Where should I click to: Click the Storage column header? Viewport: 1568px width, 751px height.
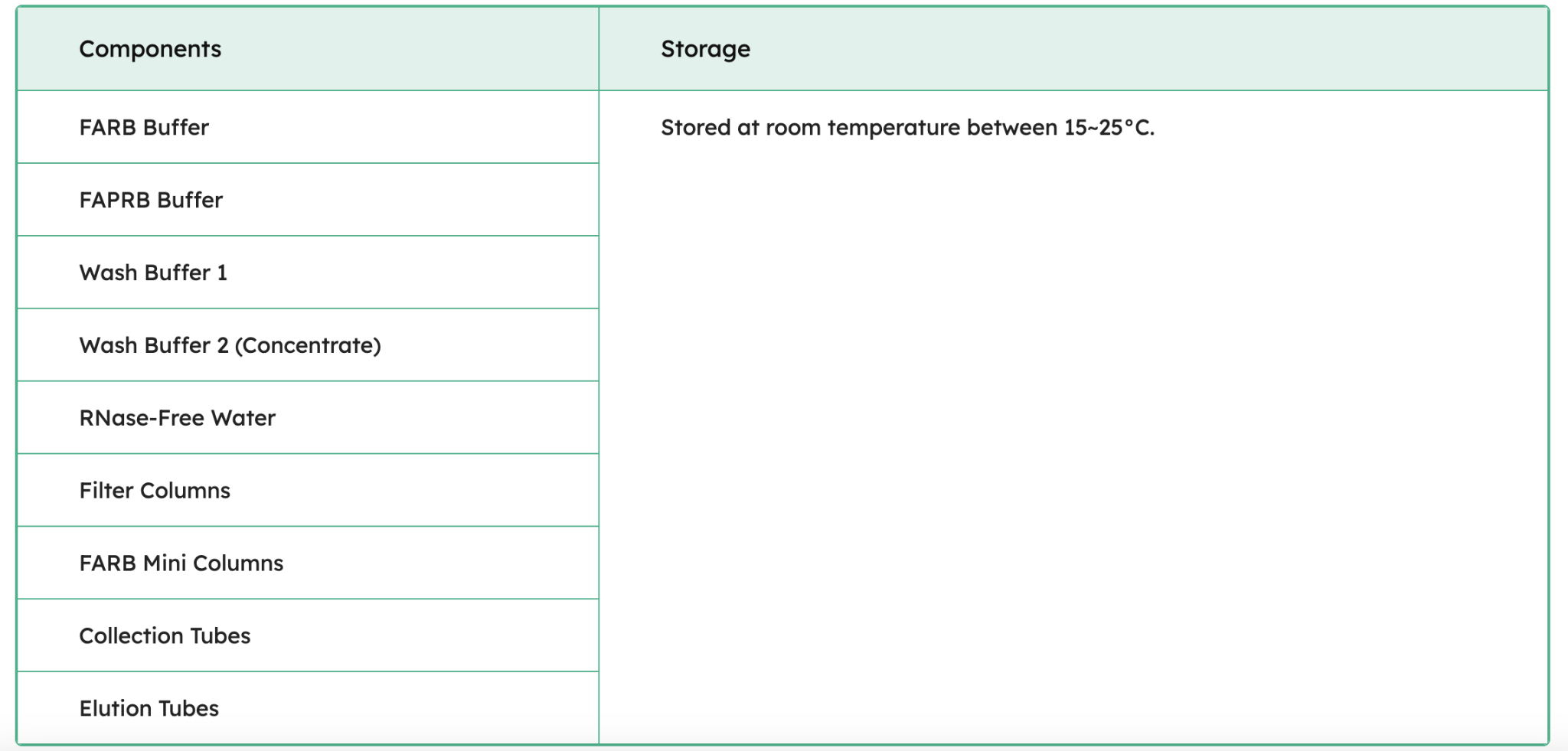click(705, 49)
